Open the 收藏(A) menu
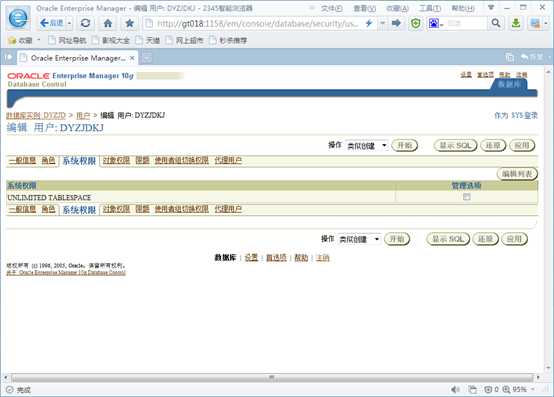Screen dimensions: 554x397 click(x=397, y=8)
